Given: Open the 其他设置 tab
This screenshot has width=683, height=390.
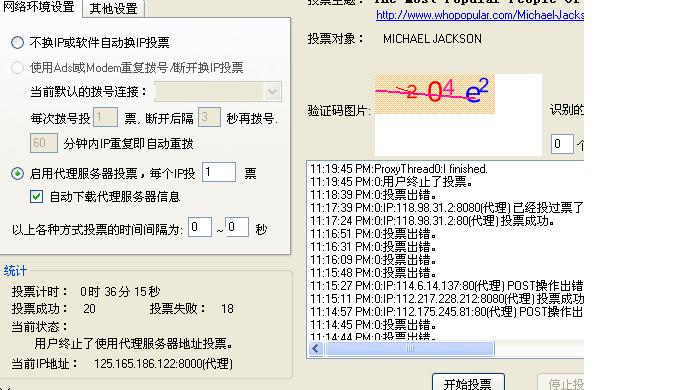Looking at the screenshot, I should point(113,9).
